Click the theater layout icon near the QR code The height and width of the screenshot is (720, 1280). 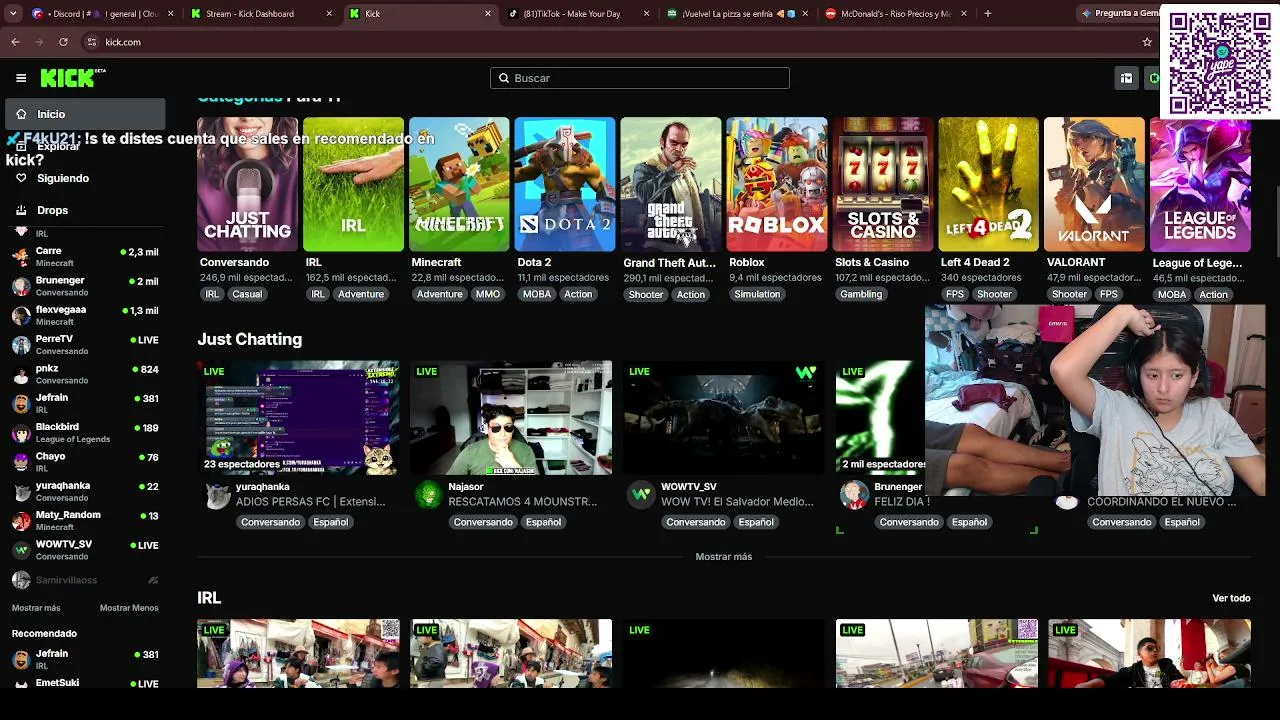(1126, 78)
